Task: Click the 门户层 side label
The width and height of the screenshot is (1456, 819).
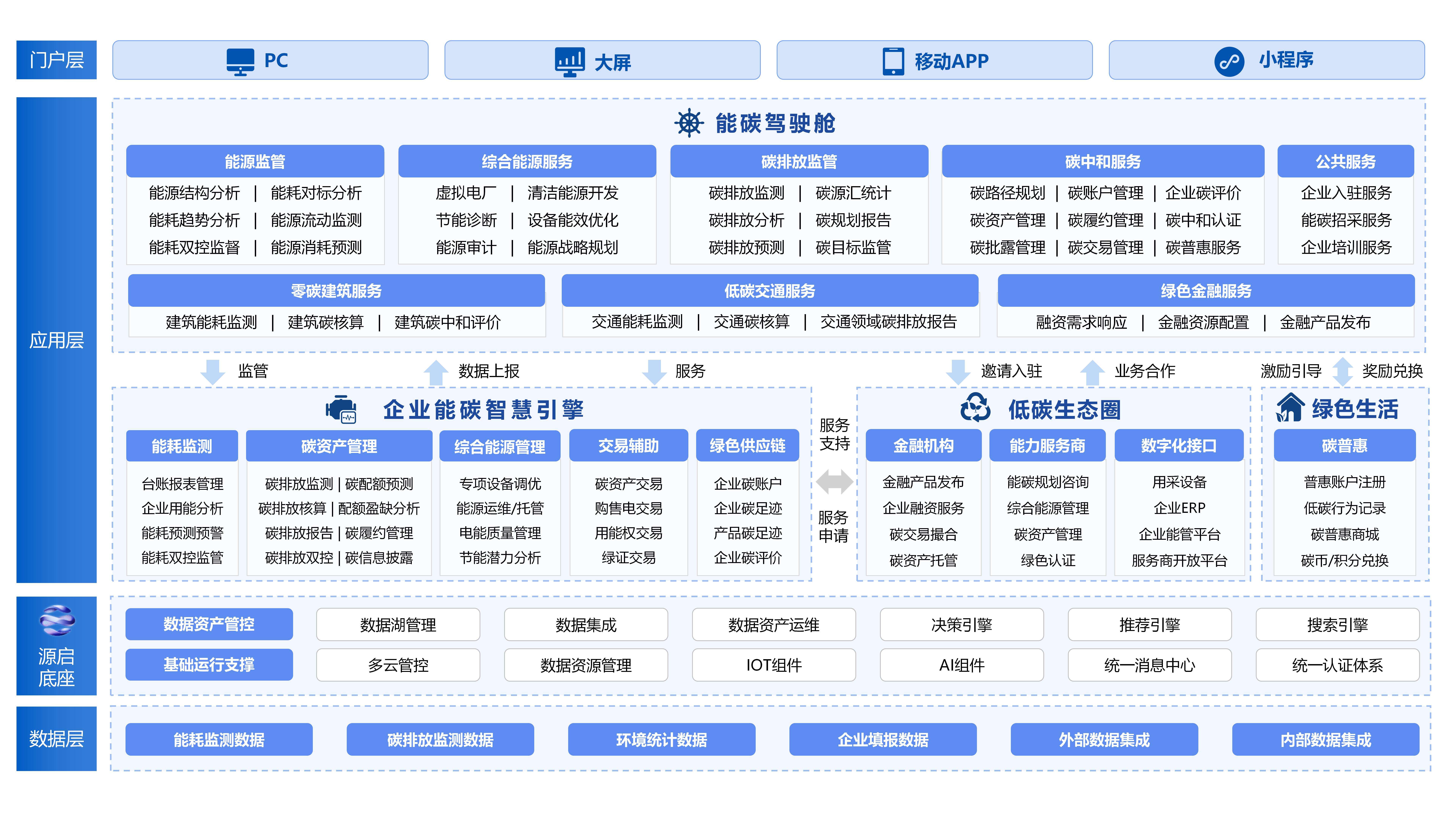Action: pyautogui.click(x=56, y=60)
